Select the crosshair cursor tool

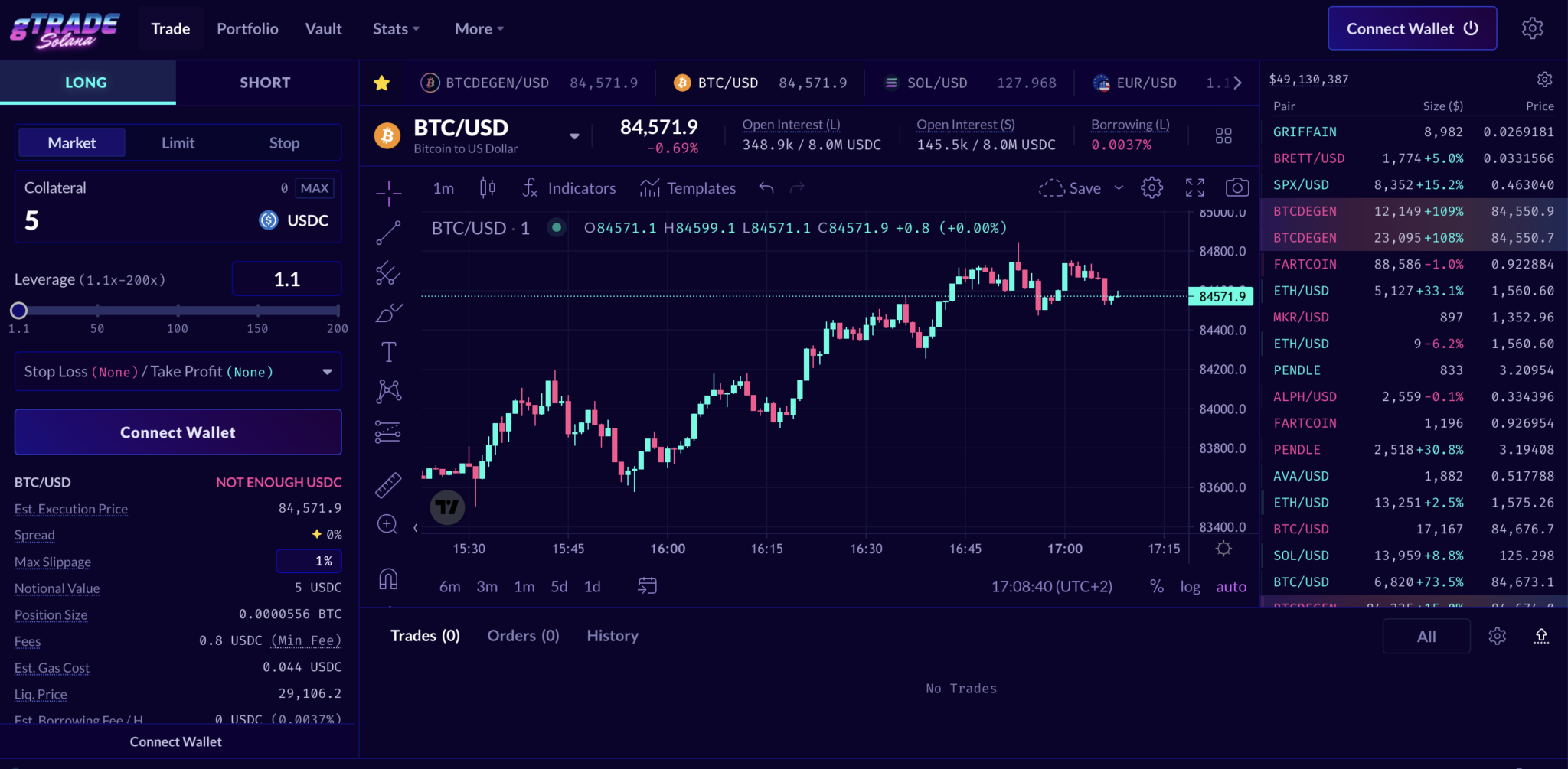click(388, 193)
